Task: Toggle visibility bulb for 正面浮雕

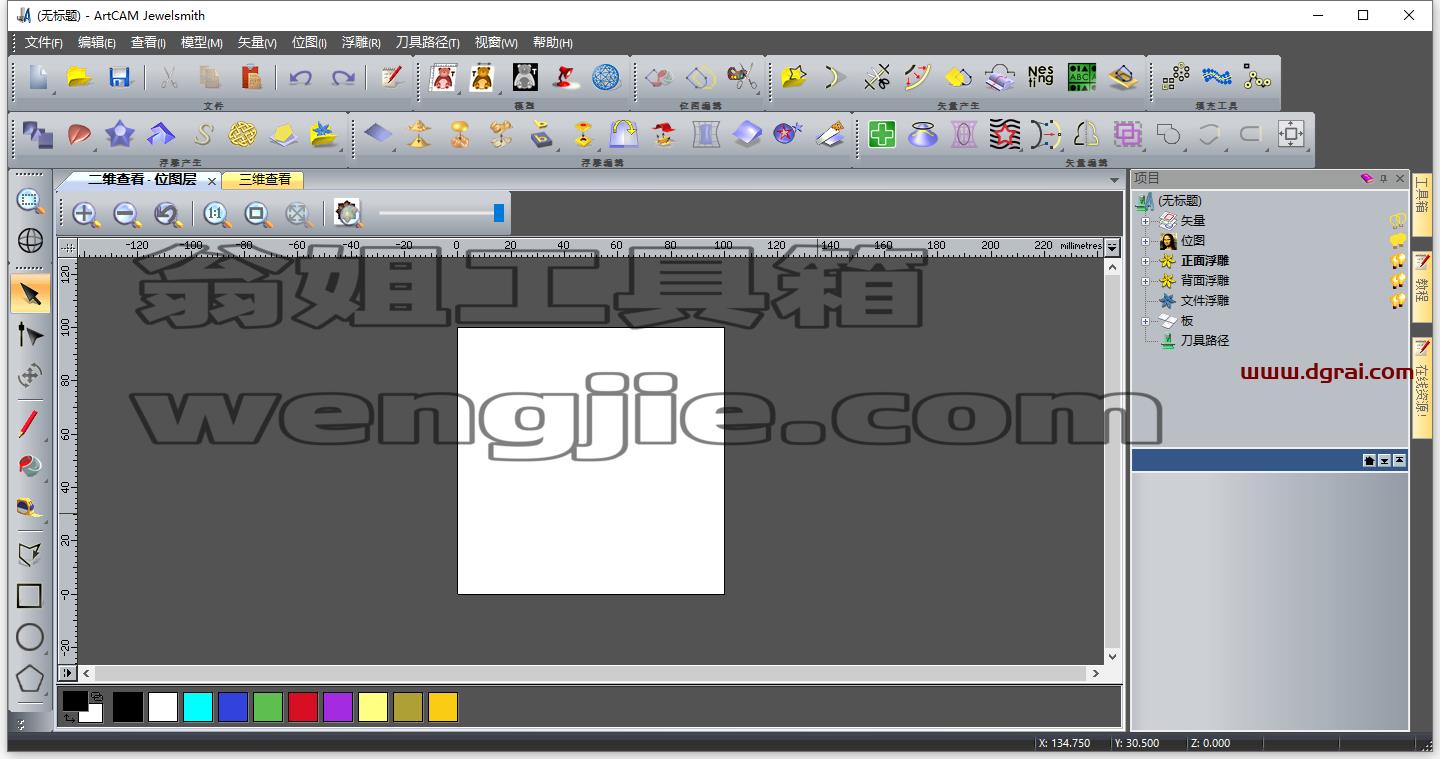Action: [1398, 261]
